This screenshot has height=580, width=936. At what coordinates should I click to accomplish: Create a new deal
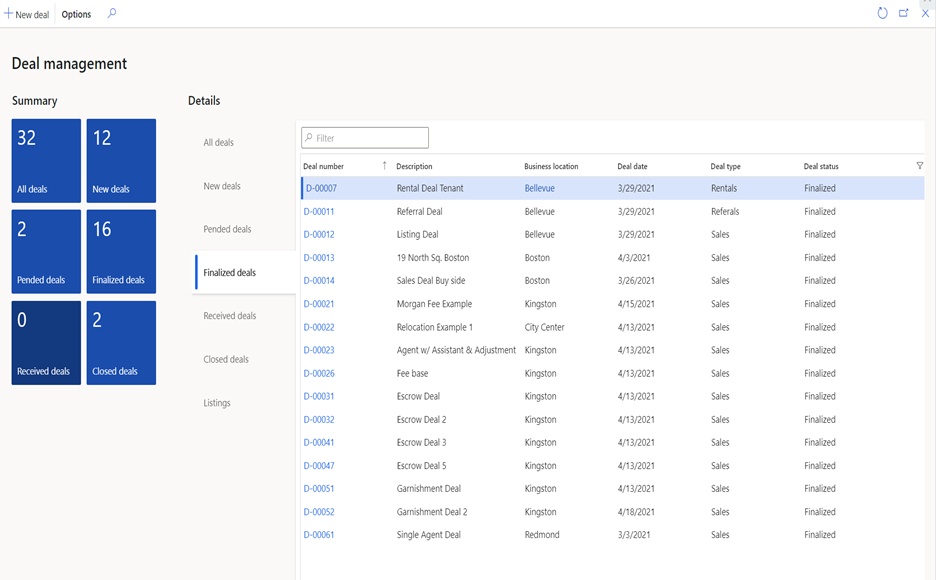[x=25, y=13]
